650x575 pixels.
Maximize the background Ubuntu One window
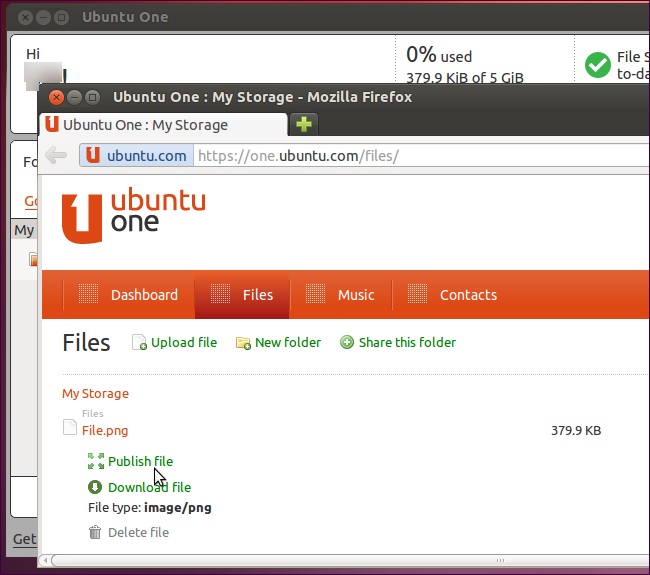61,17
